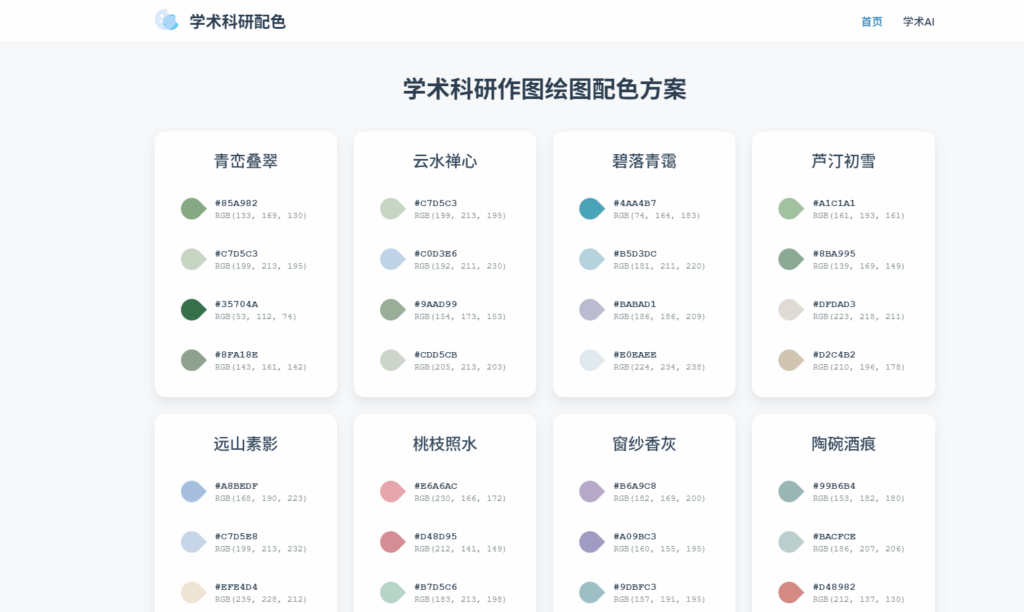
Task: Open the 学术科研配色 site title link
Action: tap(237, 22)
